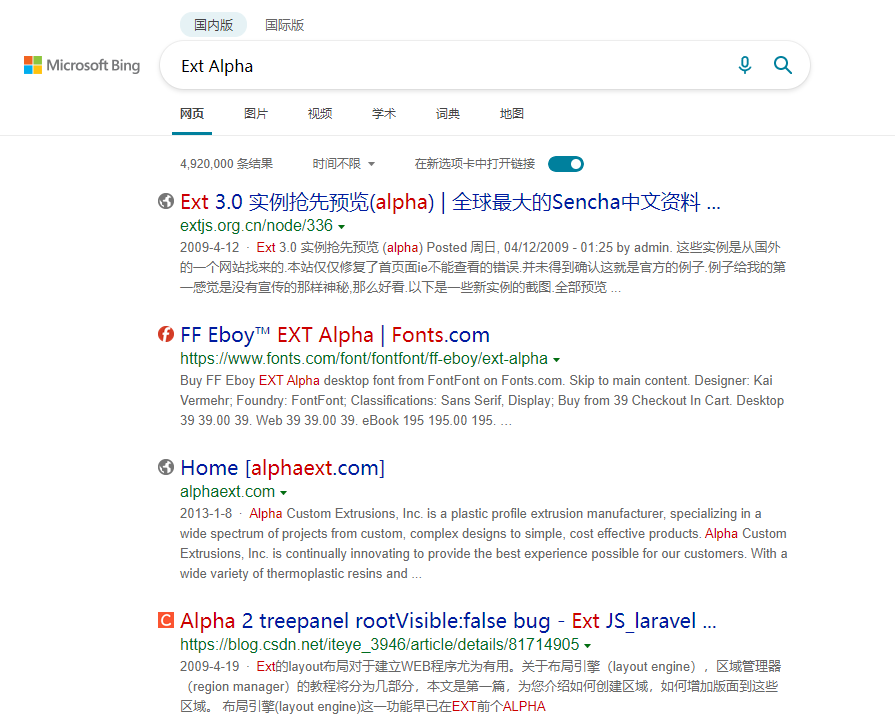Viewport: 895px width, 722px height.
Task: Toggle the 在新选项卡中打开链接 switch
Action: coord(566,164)
